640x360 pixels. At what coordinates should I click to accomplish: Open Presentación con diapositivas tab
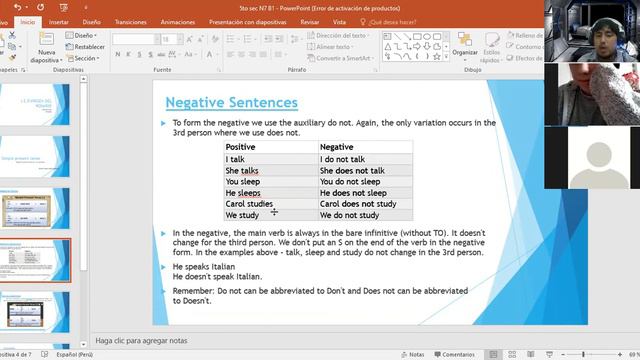pos(247,22)
